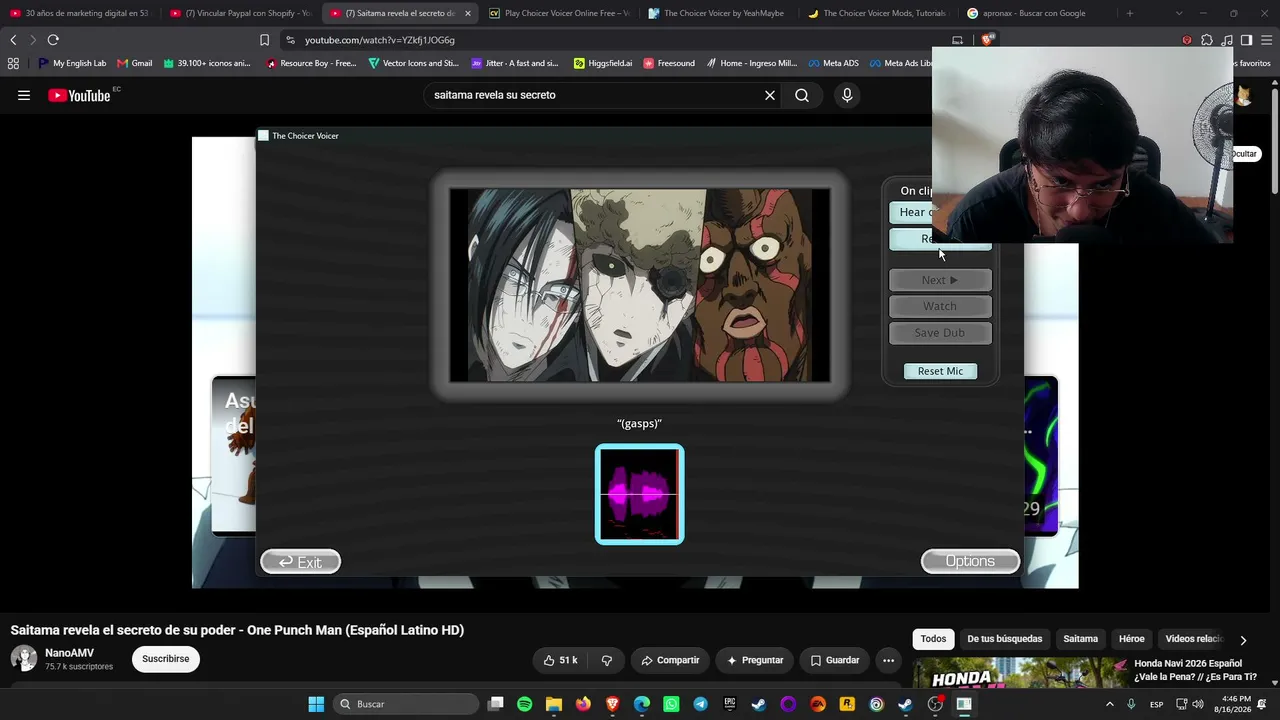Open the My English Lab bookmark

tap(72, 63)
